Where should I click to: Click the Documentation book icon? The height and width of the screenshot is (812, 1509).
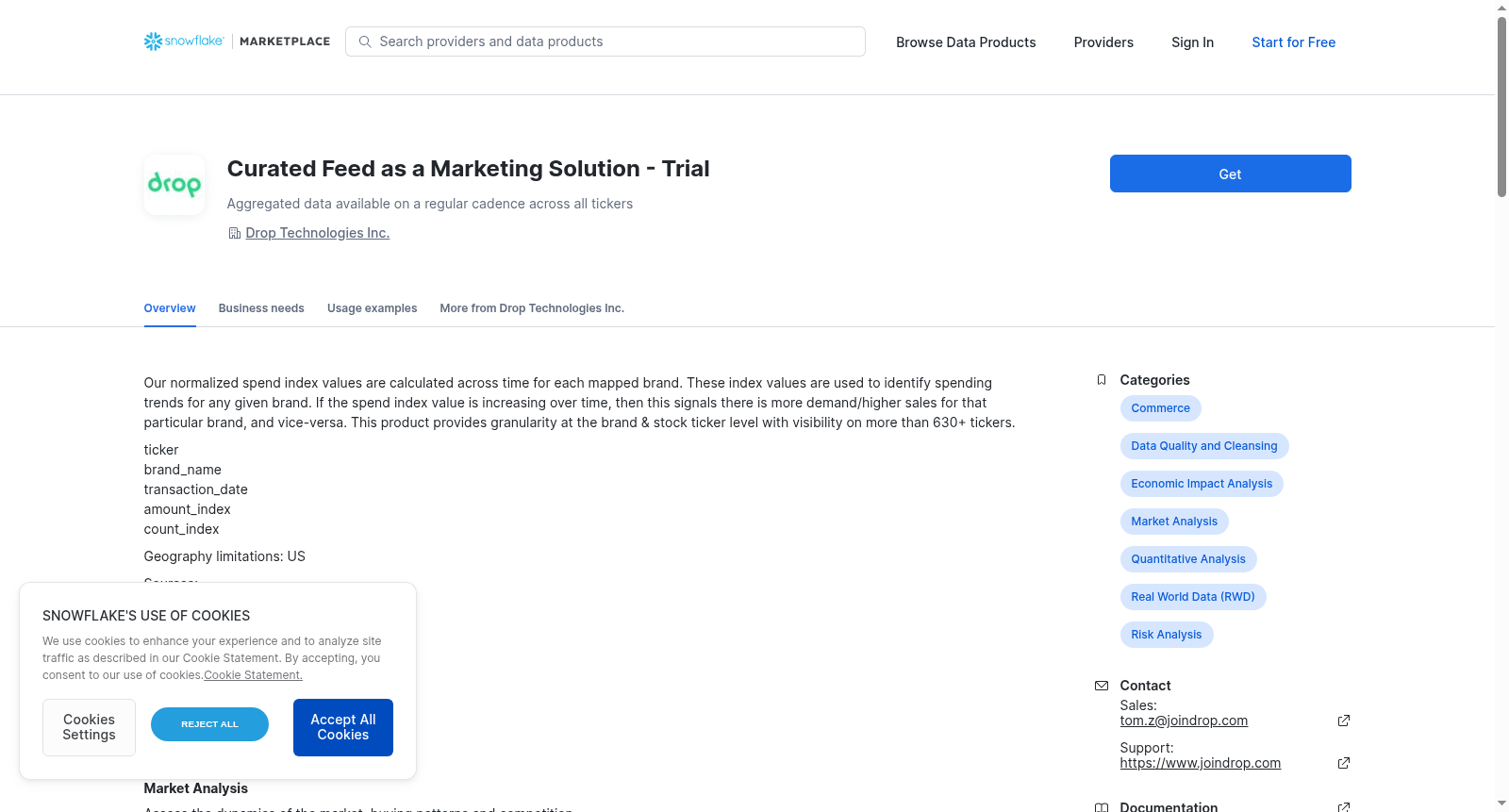click(1102, 807)
